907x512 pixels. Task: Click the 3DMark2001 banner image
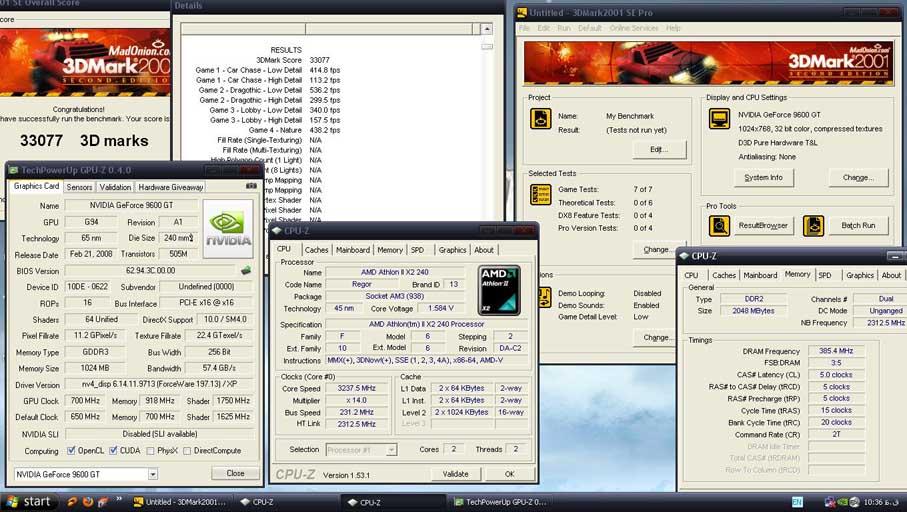707,63
